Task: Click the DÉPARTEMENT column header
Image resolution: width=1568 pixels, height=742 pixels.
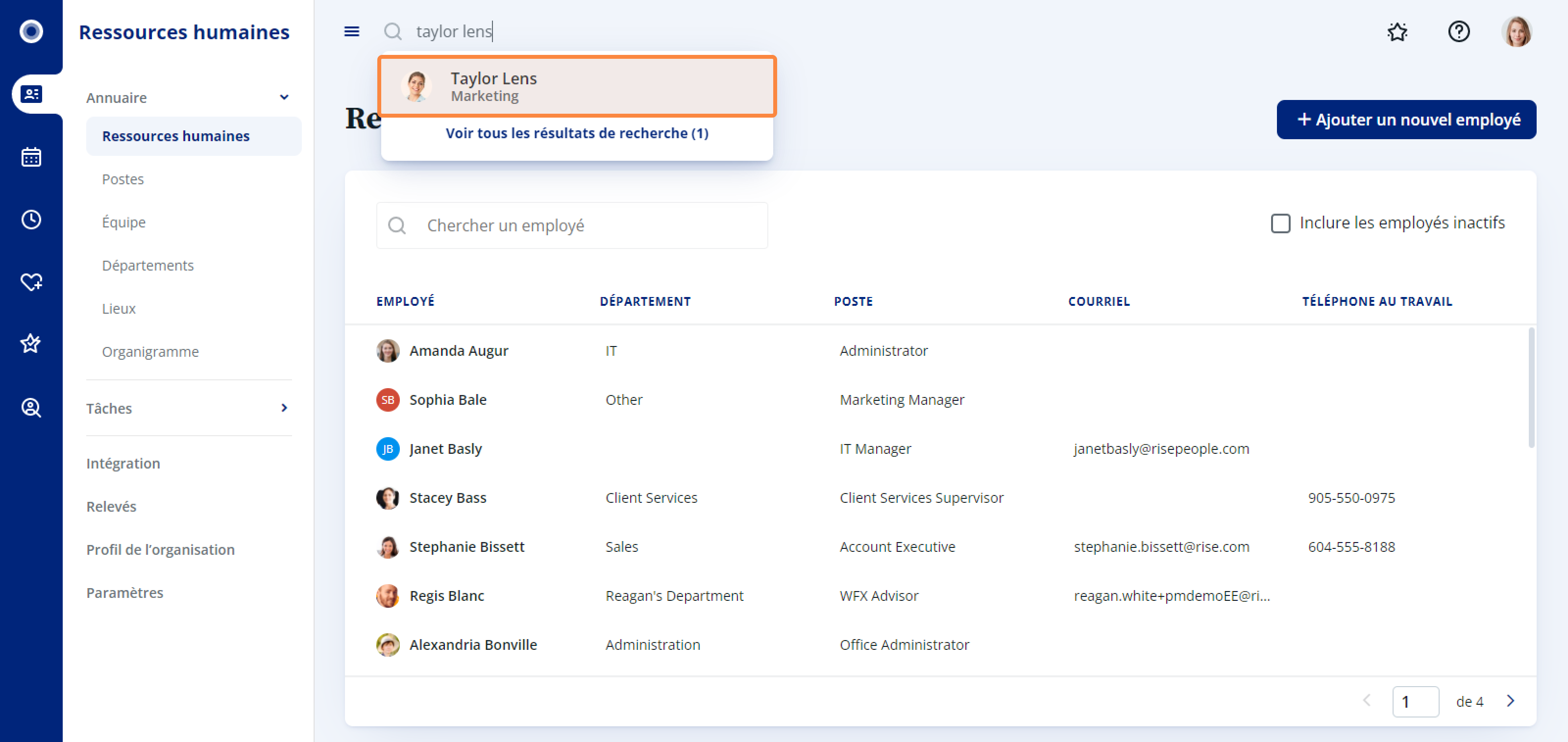Action: [x=645, y=301]
